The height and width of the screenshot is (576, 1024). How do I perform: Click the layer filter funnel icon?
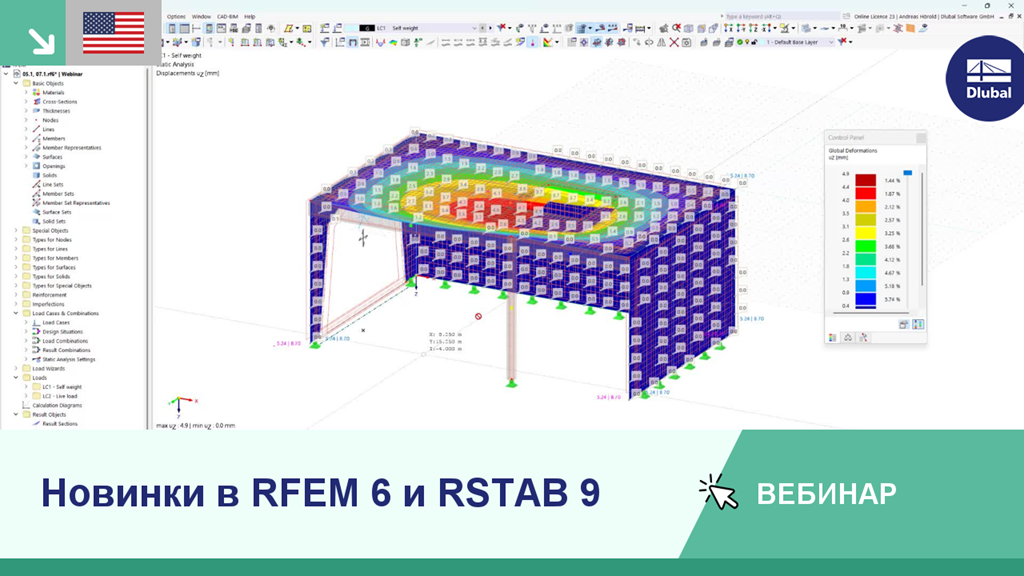tap(842, 42)
